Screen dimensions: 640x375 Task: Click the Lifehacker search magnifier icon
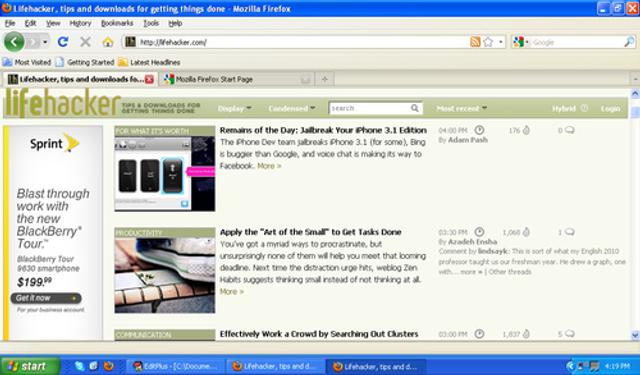point(415,108)
